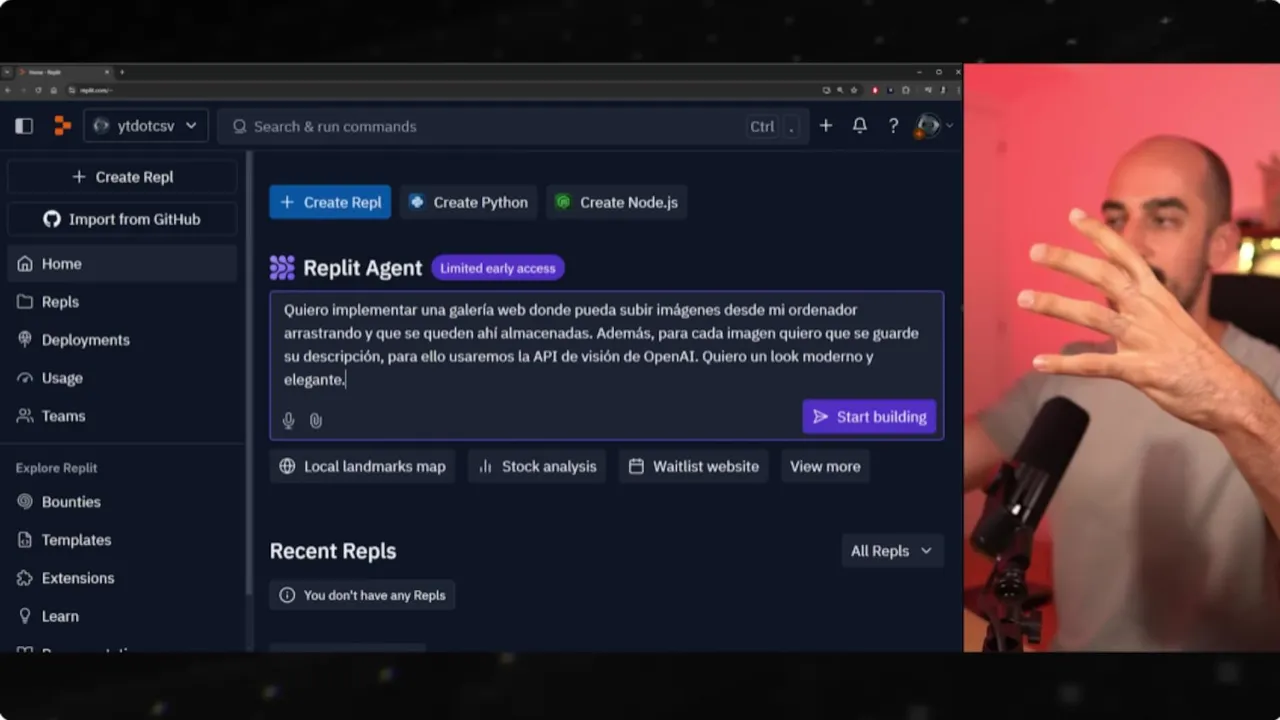Click the Usage gauge icon
Viewport: 1280px width, 720px height.
point(25,378)
